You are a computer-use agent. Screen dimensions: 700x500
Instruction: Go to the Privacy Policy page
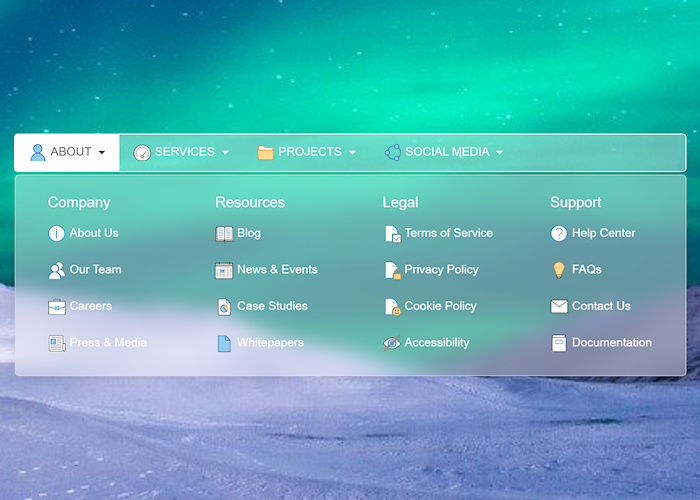(x=441, y=270)
